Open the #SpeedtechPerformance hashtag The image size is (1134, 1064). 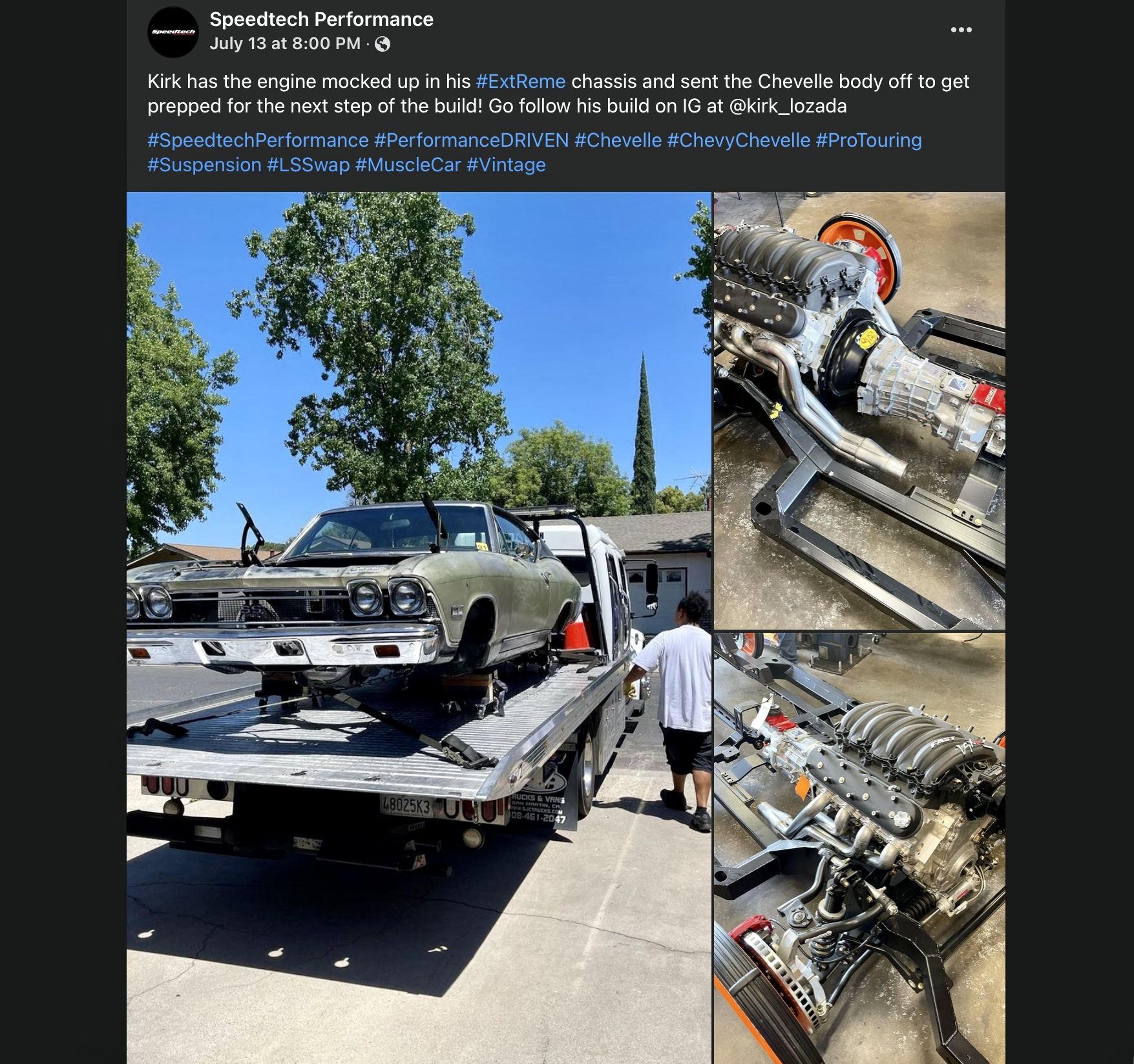258,140
